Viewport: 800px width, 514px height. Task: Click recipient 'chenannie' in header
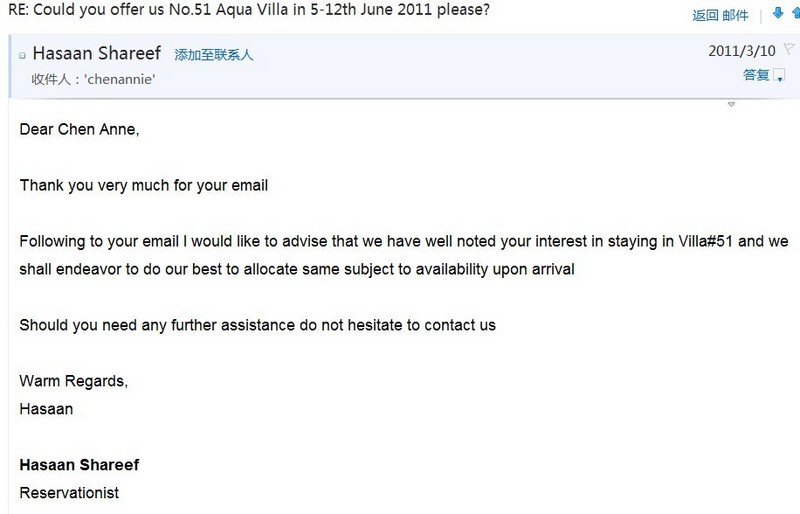121,79
